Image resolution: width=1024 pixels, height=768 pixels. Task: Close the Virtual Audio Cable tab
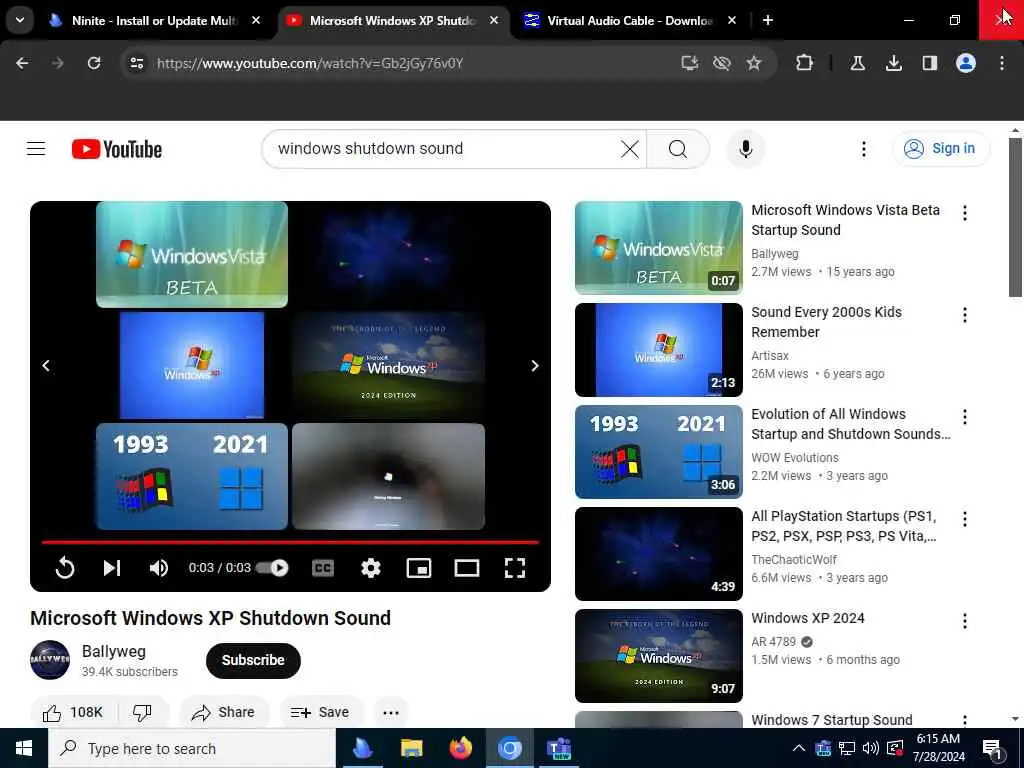pos(731,20)
